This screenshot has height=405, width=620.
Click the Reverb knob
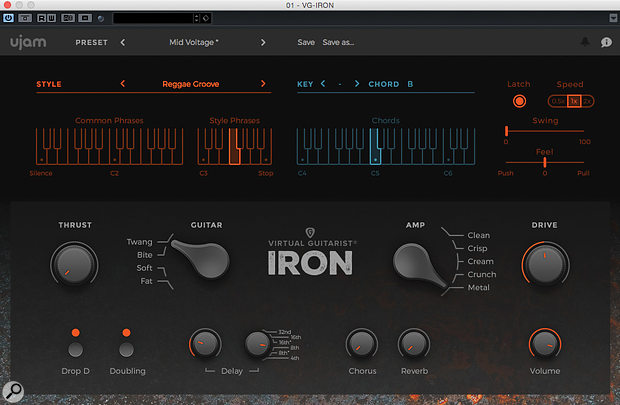pyautogui.click(x=414, y=344)
